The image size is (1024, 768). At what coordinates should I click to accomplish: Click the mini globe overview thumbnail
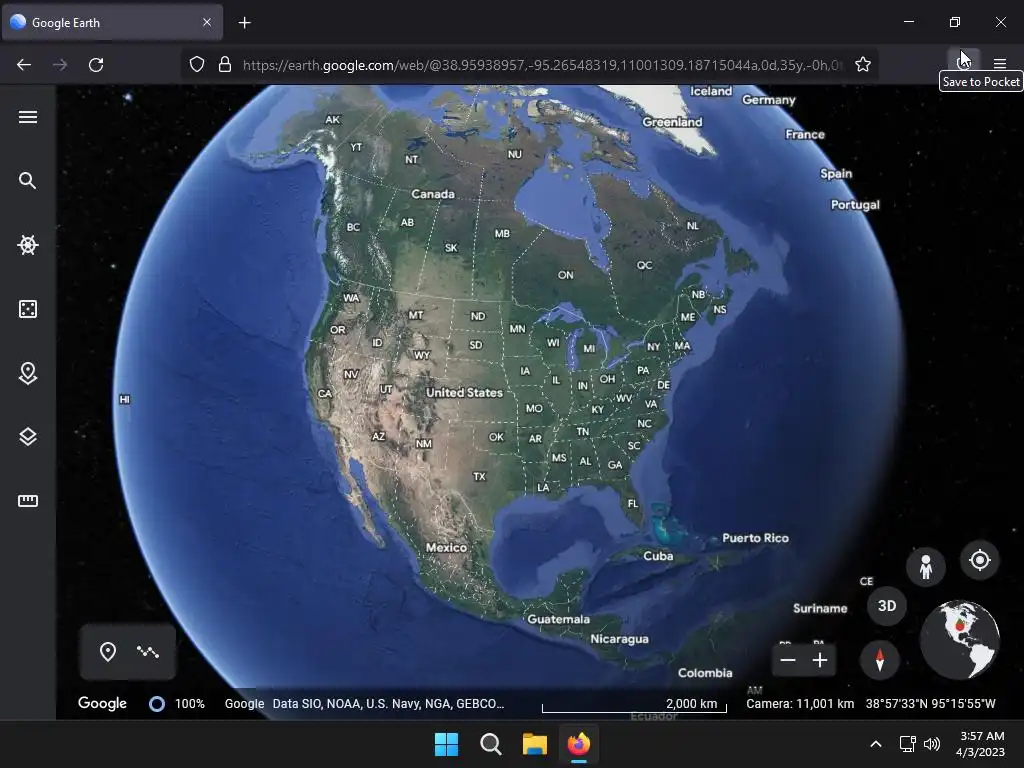pos(959,639)
